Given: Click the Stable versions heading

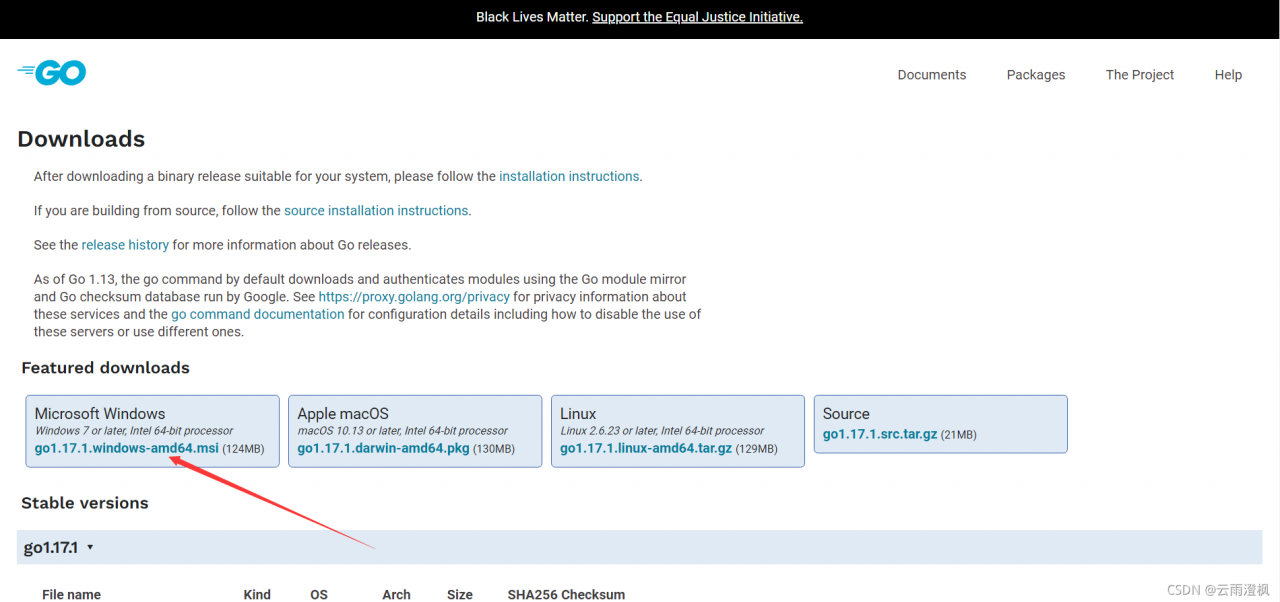Looking at the screenshot, I should pos(85,503).
